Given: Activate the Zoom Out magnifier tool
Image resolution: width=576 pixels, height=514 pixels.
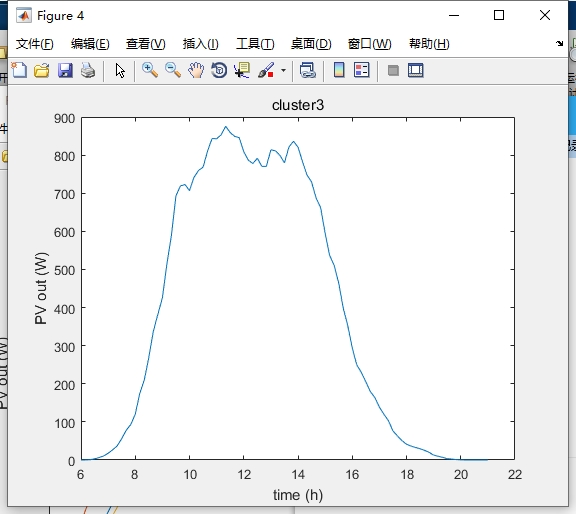Looking at the screenshot, I should click(x=173, y=70).
